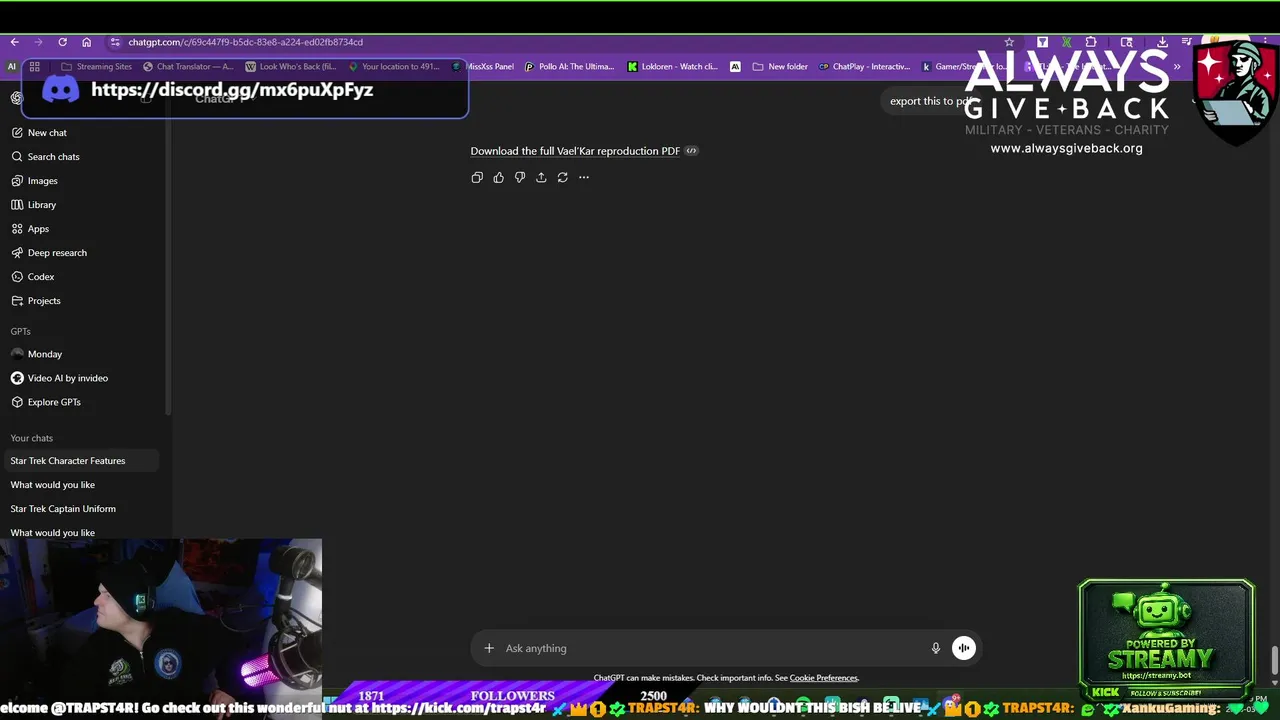Viewport: 1280px width, 720px height.
Task: Open the Star Trek Character Features chat
Action: tap(83, 461)
